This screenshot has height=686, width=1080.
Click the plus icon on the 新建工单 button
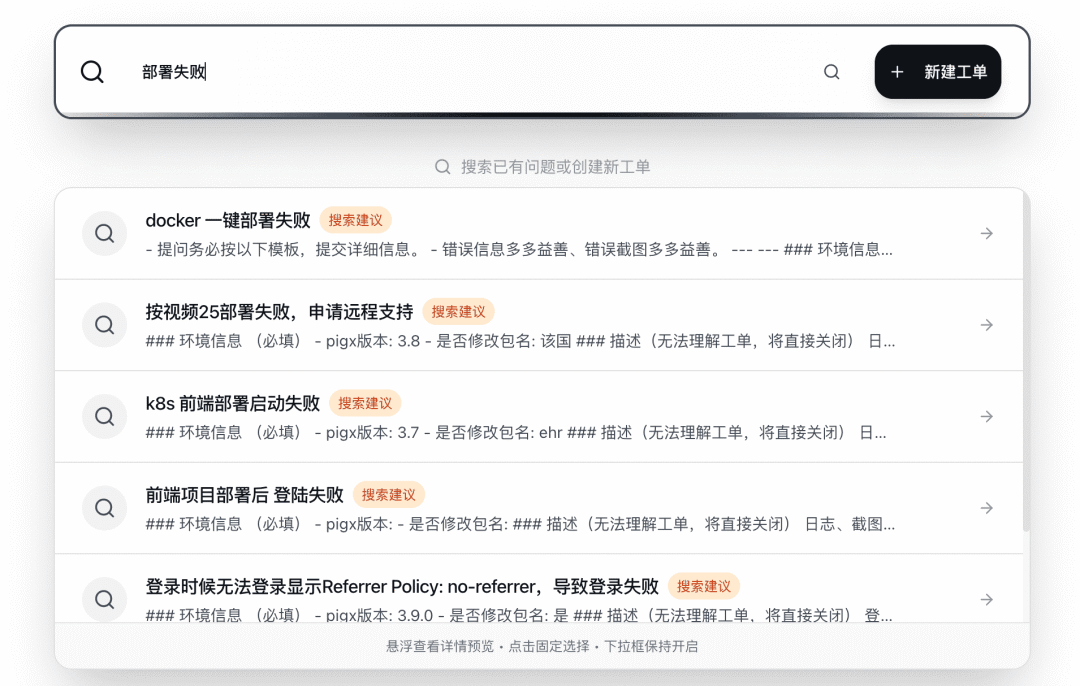[x=896, y=71]
